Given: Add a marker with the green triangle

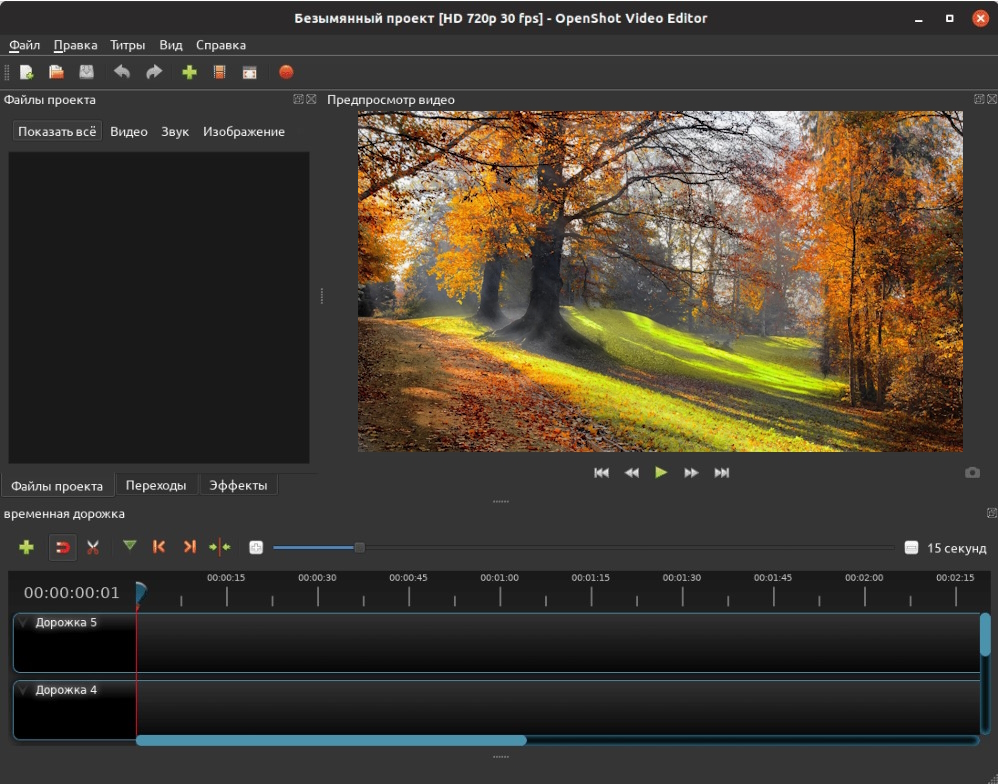Looking at the screenshot, I should [x=129, y=546].
